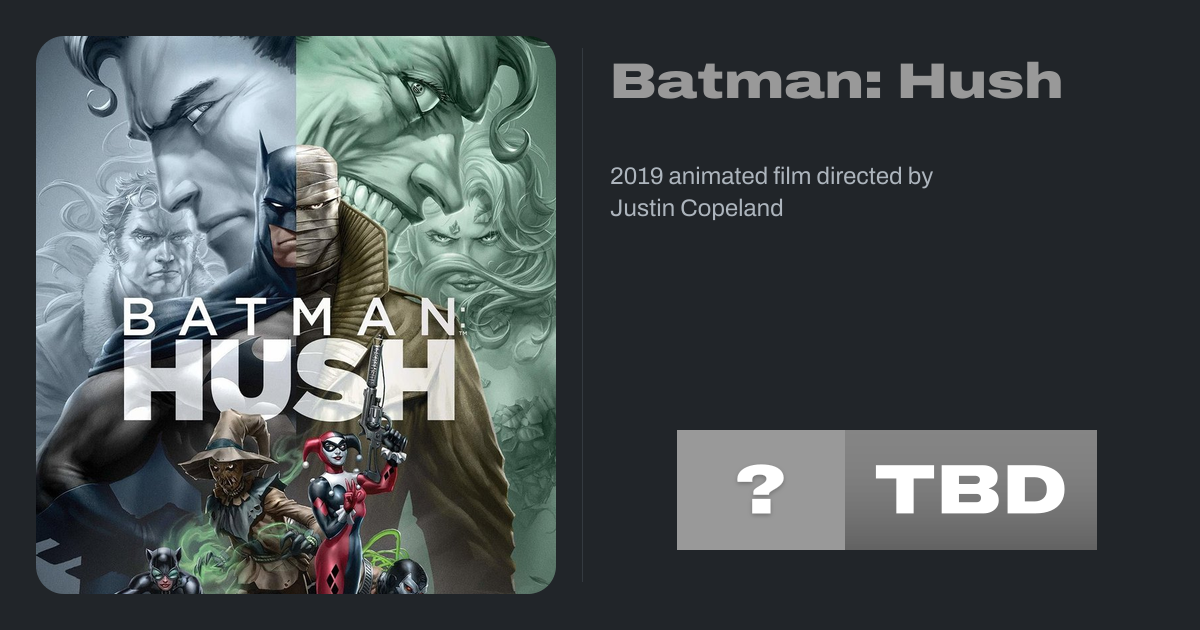Click the question mark score box
Viewport: 1200px width, 630px height.
760,490
